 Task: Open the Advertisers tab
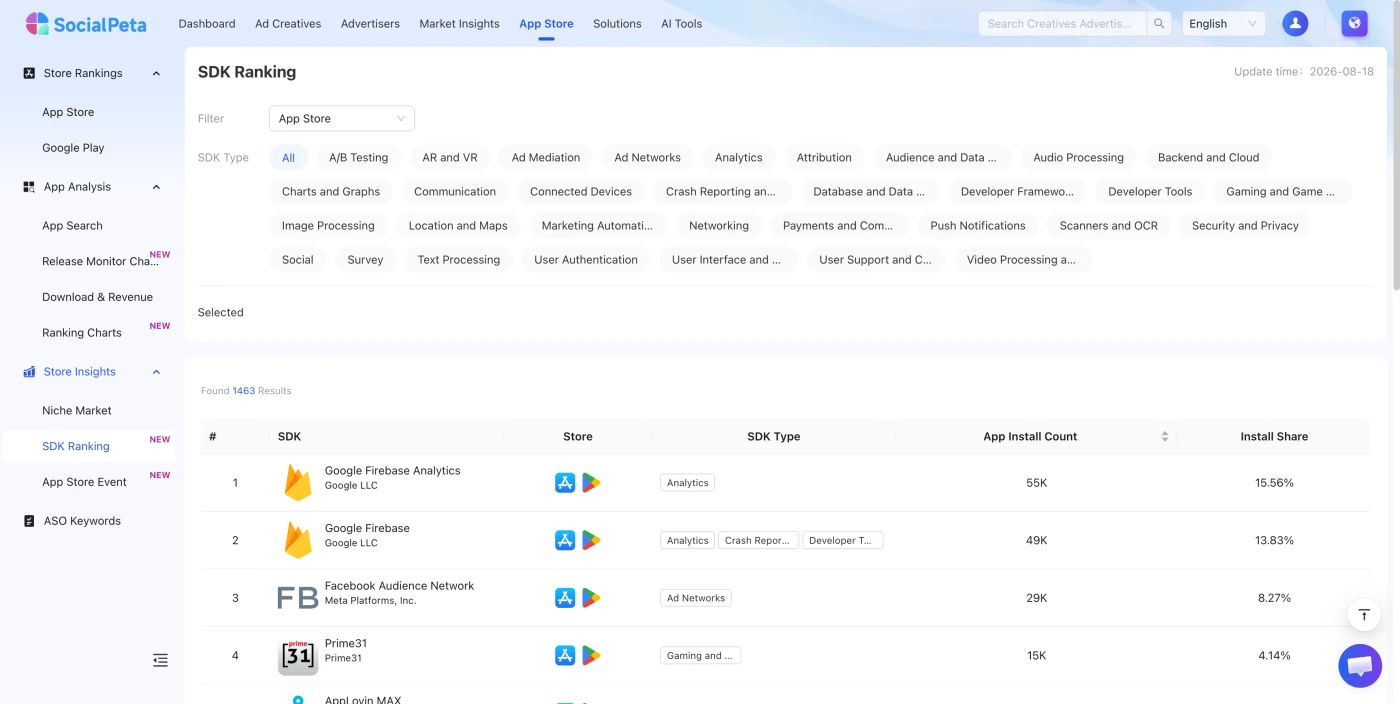coord(370,24)
